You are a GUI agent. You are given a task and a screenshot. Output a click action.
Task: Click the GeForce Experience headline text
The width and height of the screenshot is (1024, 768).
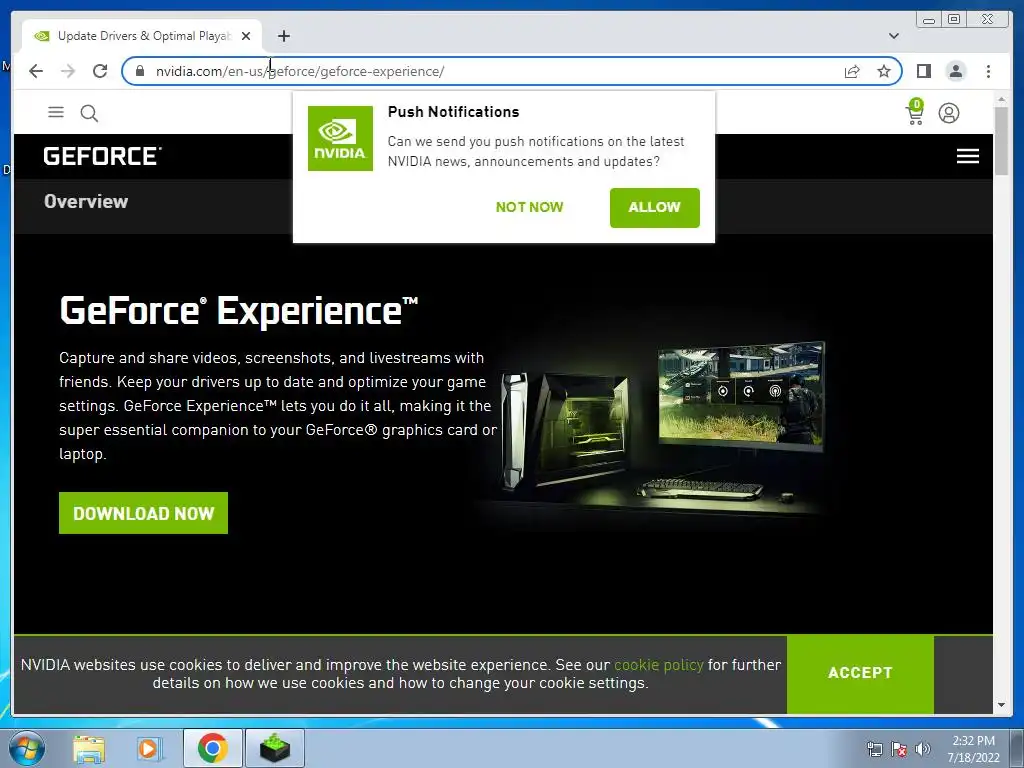coord(238,311)
